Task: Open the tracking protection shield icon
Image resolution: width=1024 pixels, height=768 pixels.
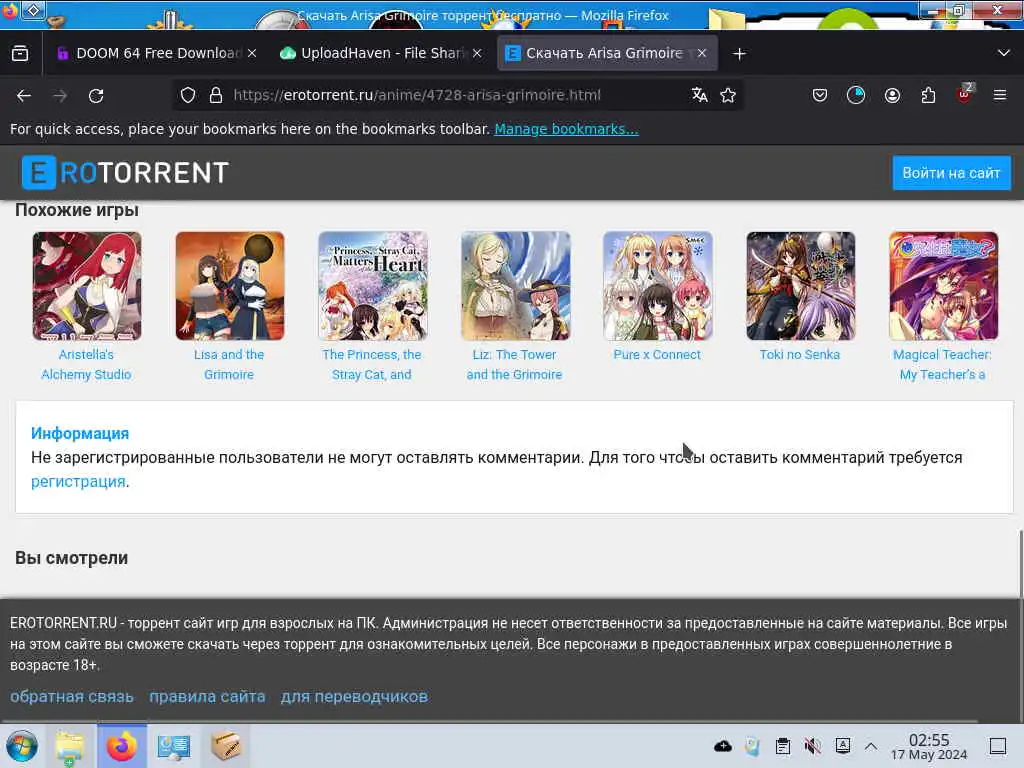Action: click(x=188, y=95)
